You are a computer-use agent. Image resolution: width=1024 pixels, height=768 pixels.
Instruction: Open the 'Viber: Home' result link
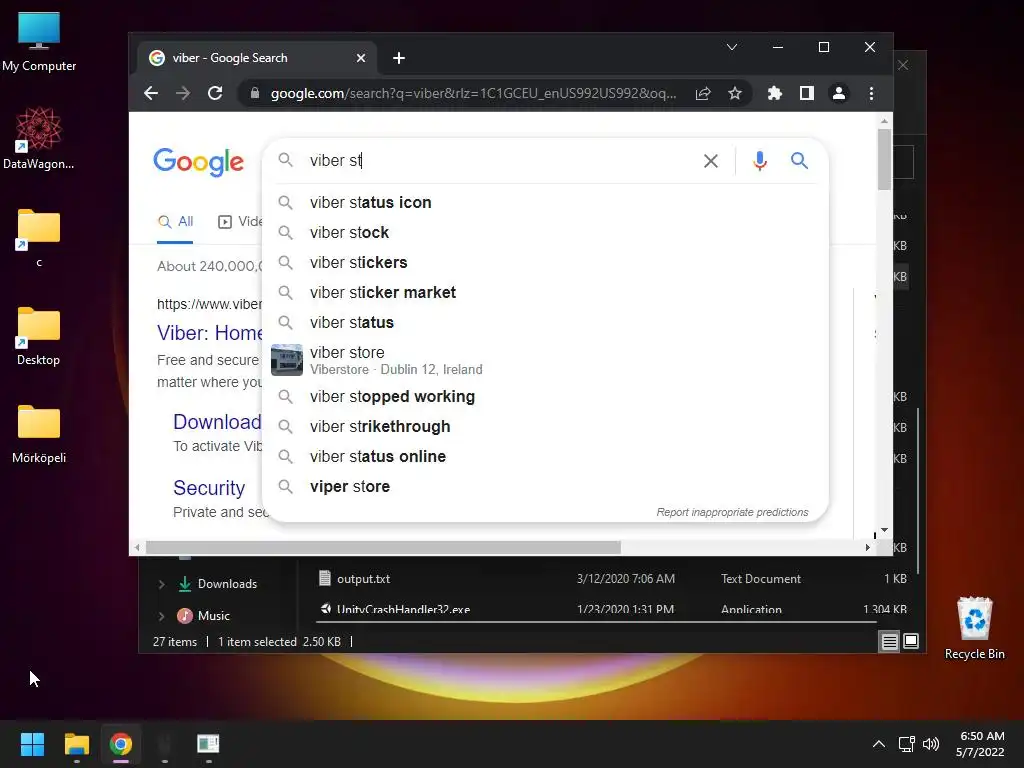pyautogui.click(x=210, y=333)
